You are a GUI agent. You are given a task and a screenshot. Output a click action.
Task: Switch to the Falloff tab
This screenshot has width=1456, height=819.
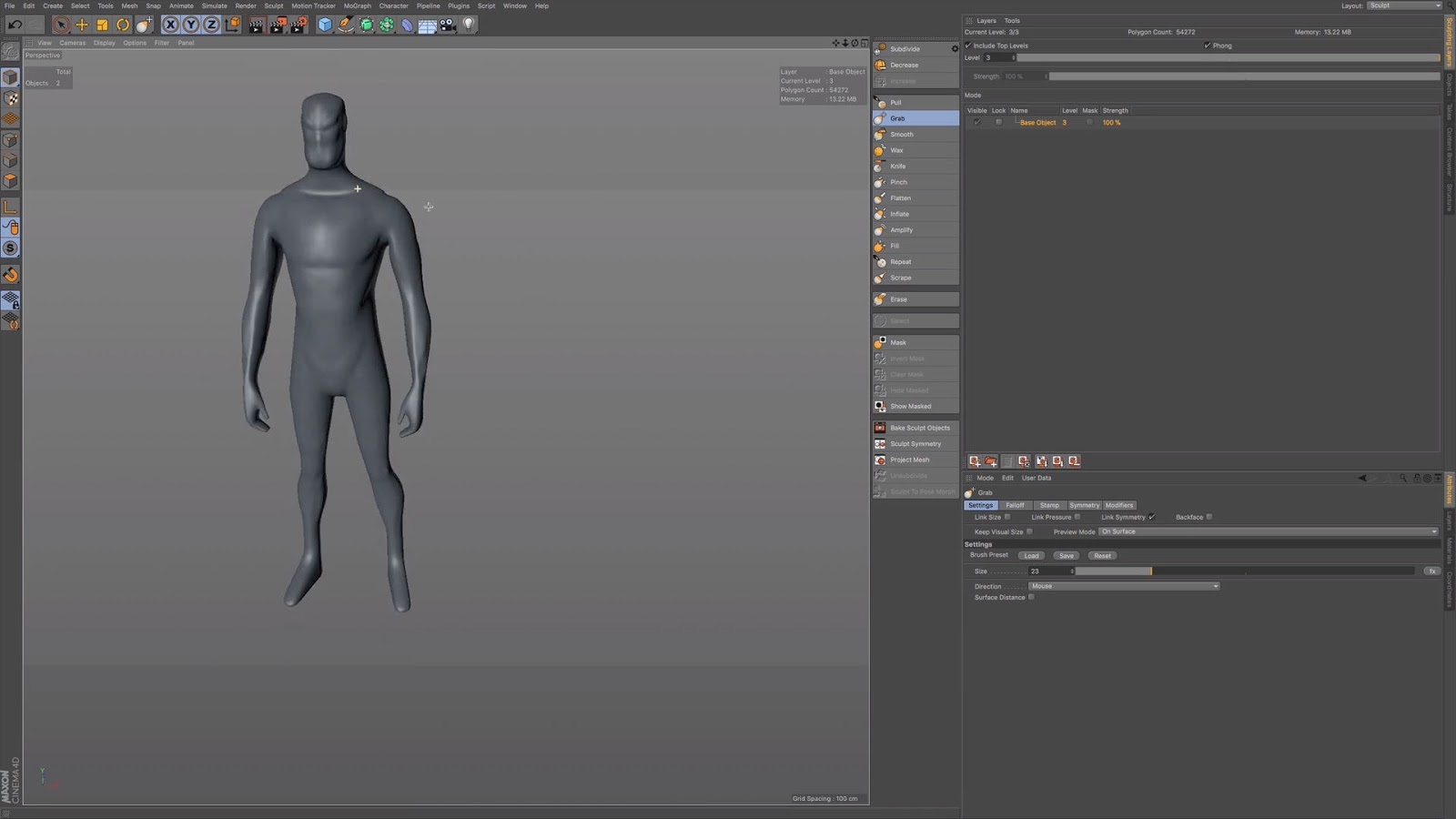click(1015, 505)
